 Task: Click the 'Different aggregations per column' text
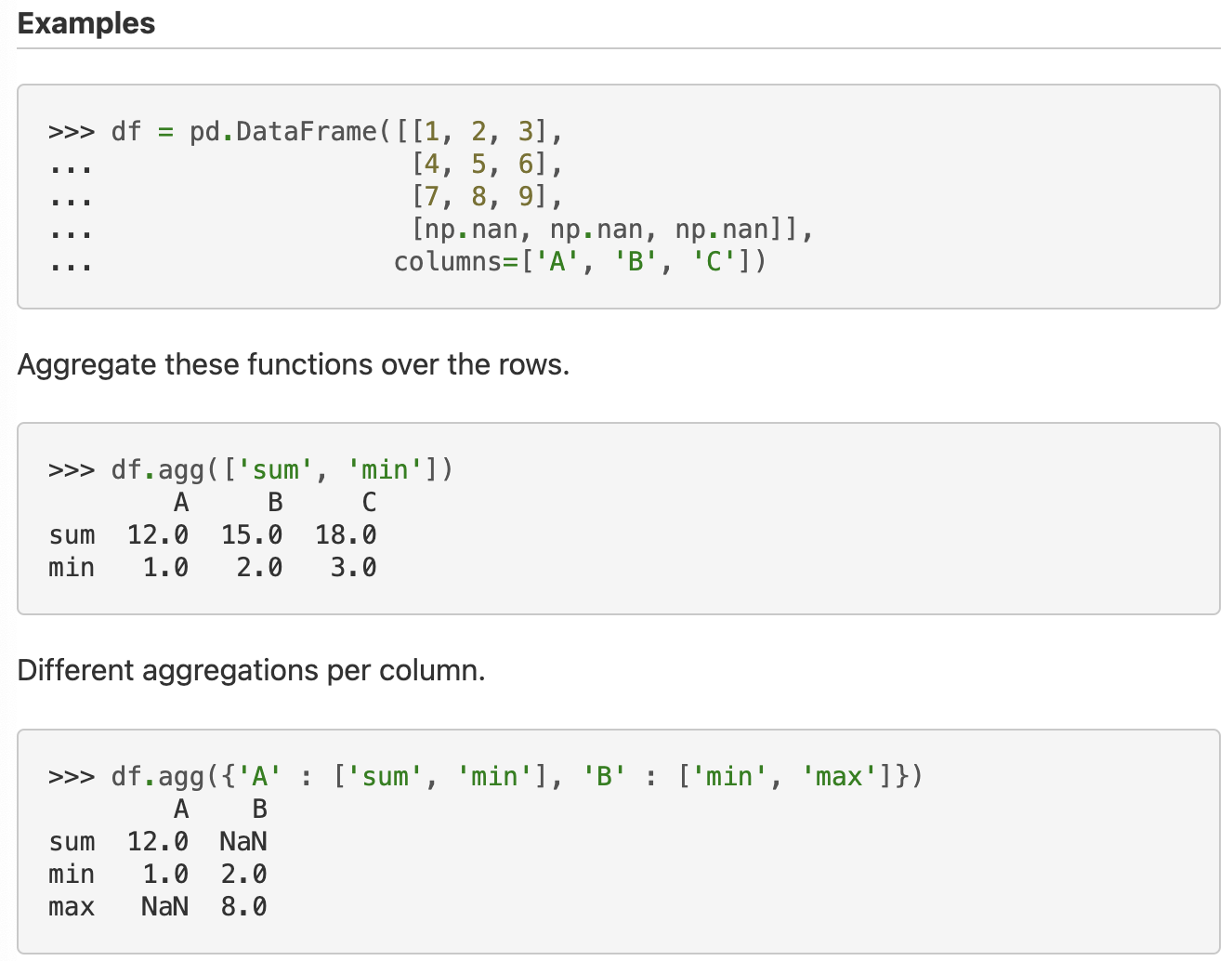pyautogui.click(x=252, y=670)
